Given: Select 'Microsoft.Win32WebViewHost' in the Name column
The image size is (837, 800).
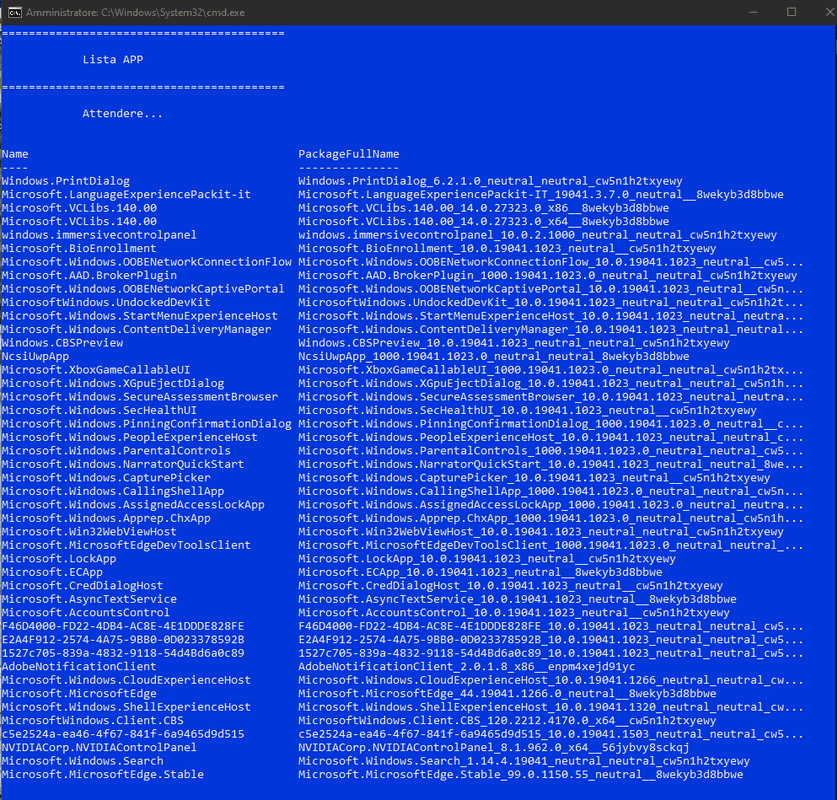Looking at the screenshot, I should pos(89,532).
